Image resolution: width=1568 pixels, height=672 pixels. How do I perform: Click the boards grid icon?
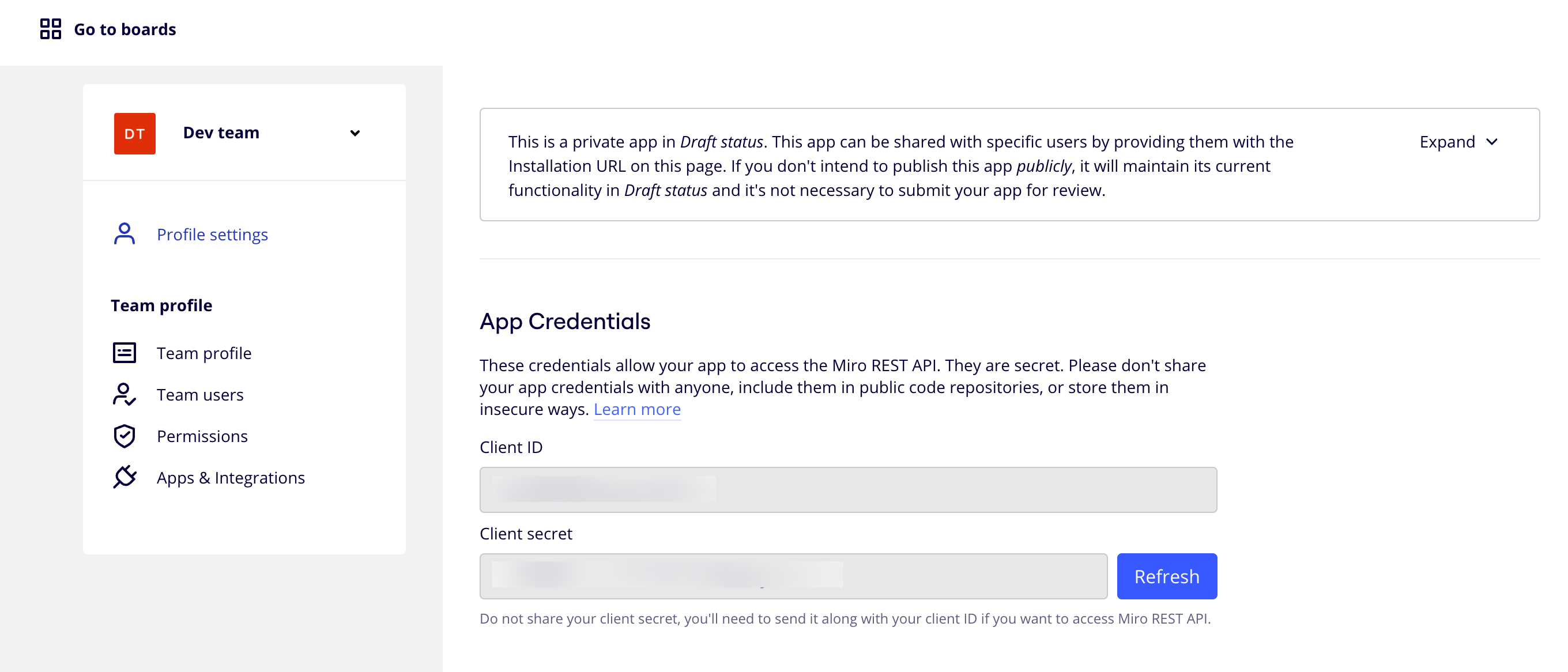(x=51, y=29)
